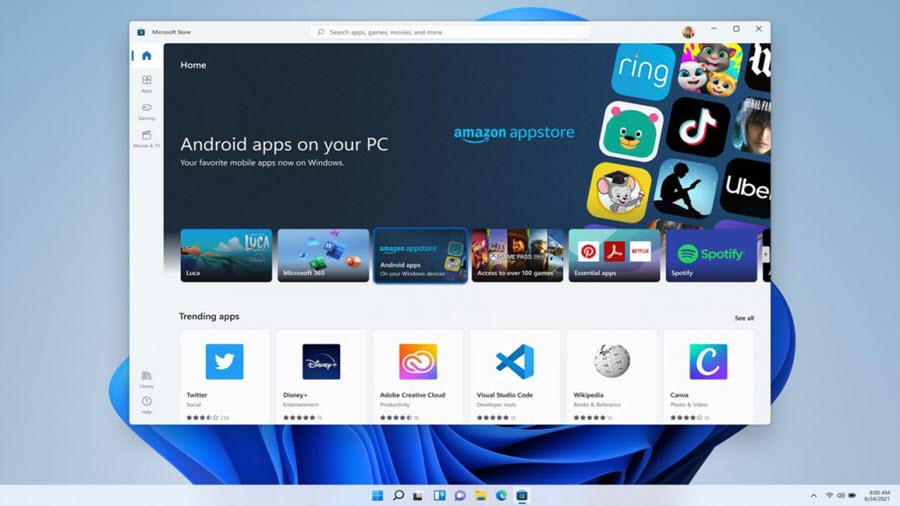Go to the Gaming section
Viewport: 900px width, 506px height.
tap(146, 111)
